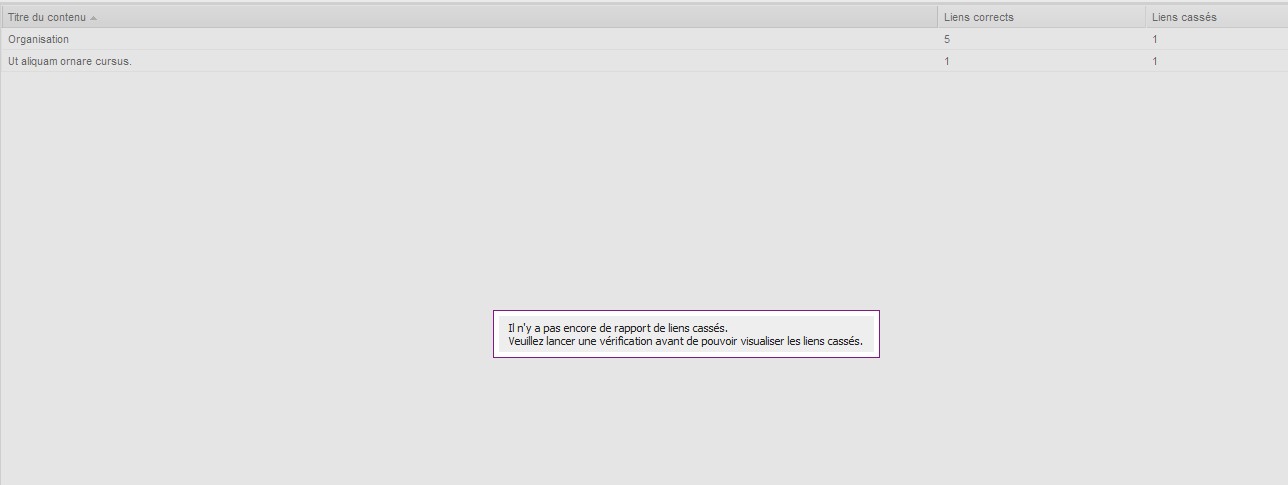This screenshot has height=485, width=1288.
Task: Click the message 'Il n'y a pas encore de rapport'
Action: pos(618,327)
